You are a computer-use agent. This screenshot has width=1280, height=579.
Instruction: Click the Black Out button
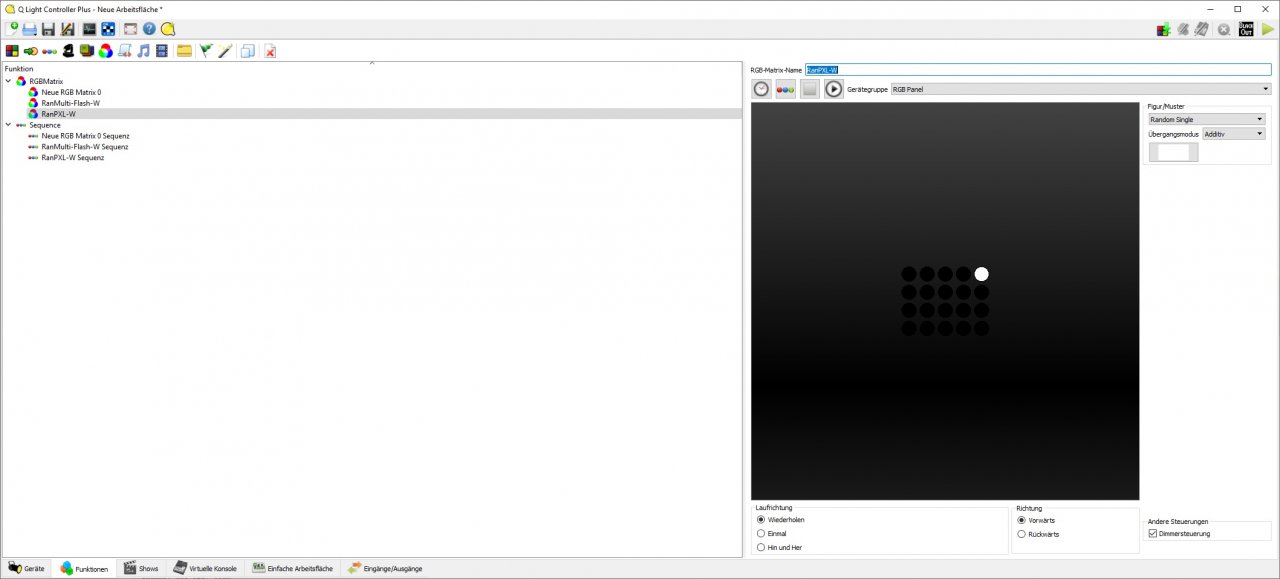point(1246,29)
